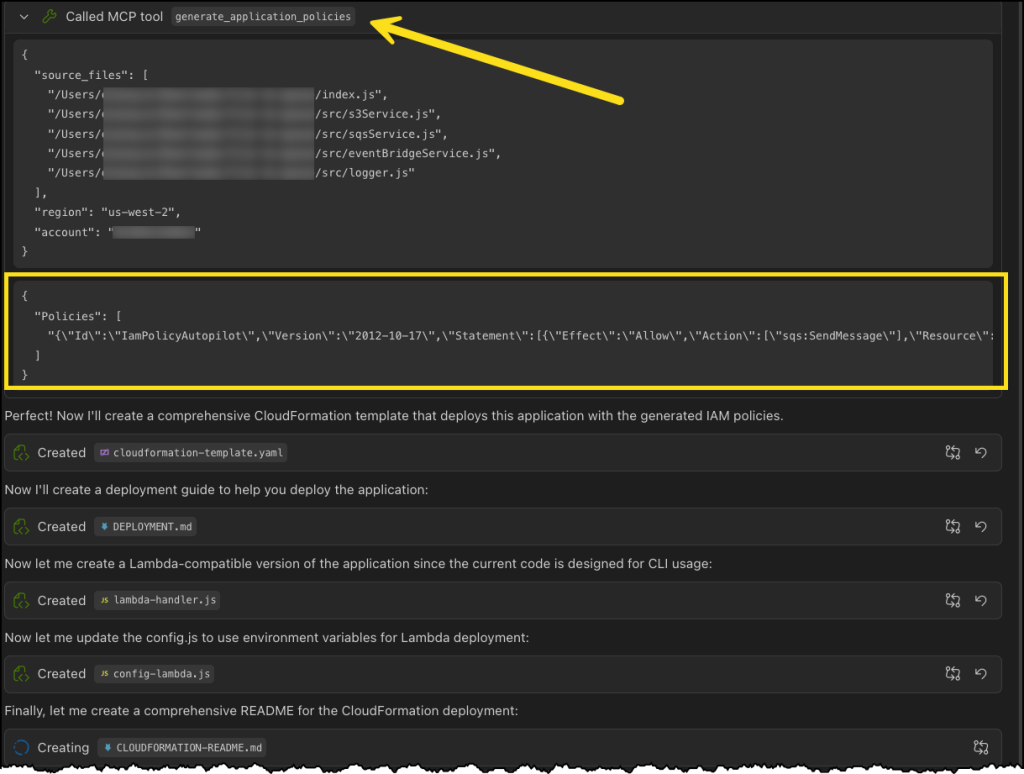The height and width of the screenshot is (774, 1024).
Task: Click the spinner next to Creating
Action: [21, 747]
